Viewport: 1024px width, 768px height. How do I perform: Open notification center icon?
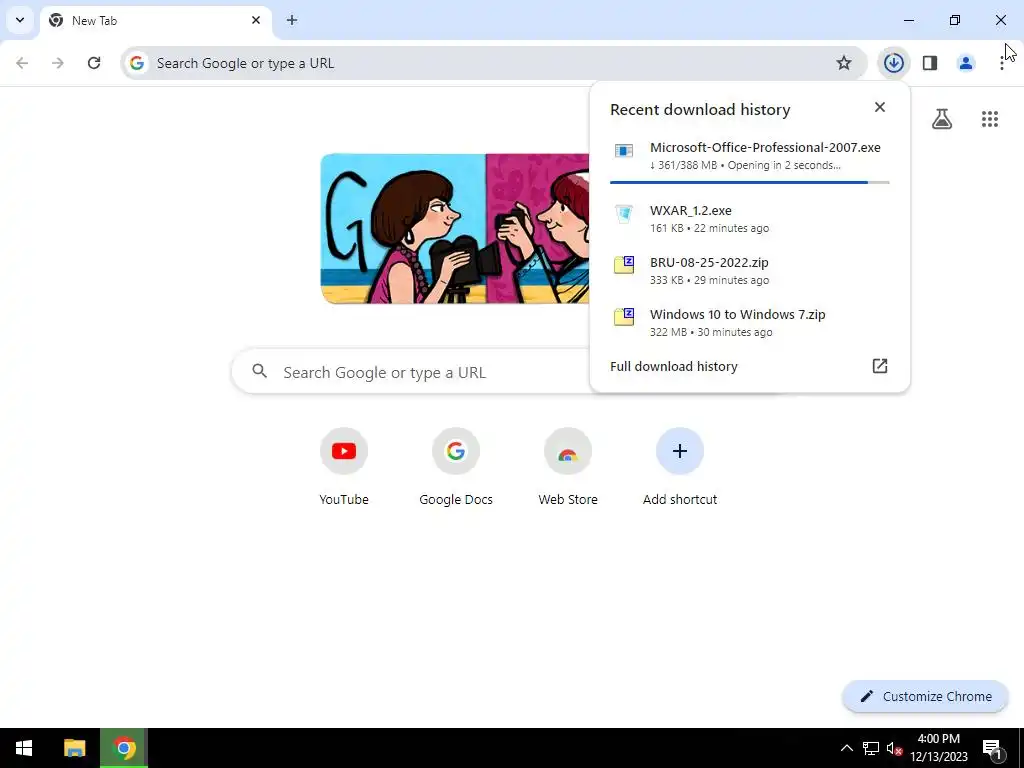pyautogui.click(x=992, y=748)
